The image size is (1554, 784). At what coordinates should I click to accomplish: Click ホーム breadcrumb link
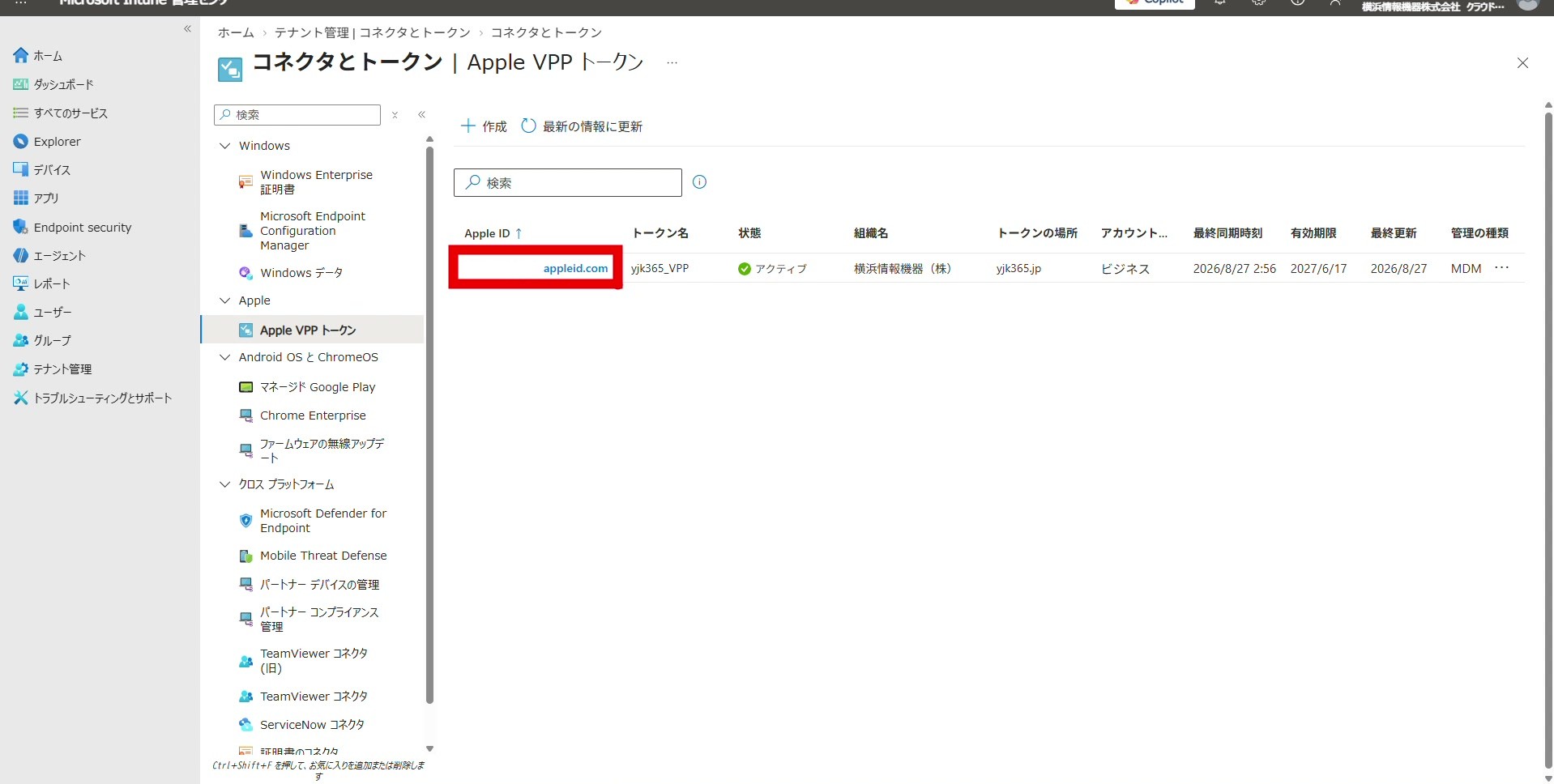236,32
